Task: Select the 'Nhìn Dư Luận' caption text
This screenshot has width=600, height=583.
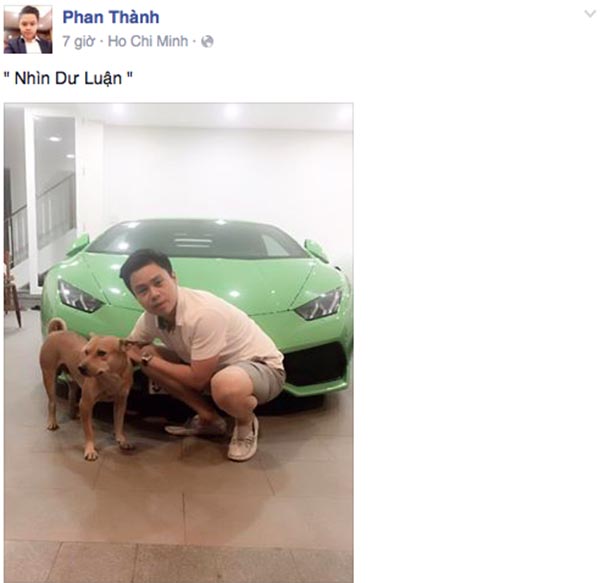Action: [x=68, y=78]
